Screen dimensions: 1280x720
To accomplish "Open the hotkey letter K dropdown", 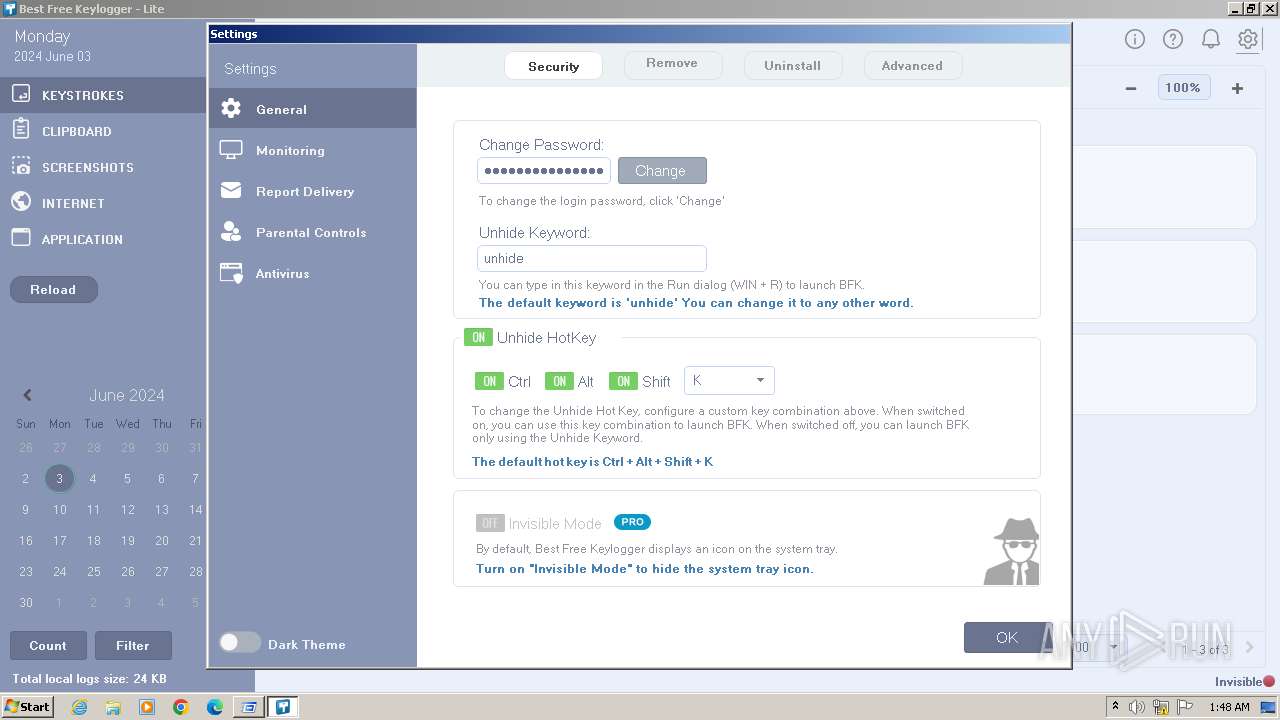I will tap(729, 380).
